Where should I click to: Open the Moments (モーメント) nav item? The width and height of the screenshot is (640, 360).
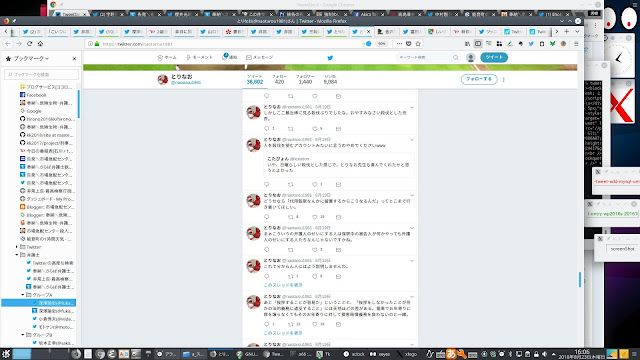[x=199, y=58]
